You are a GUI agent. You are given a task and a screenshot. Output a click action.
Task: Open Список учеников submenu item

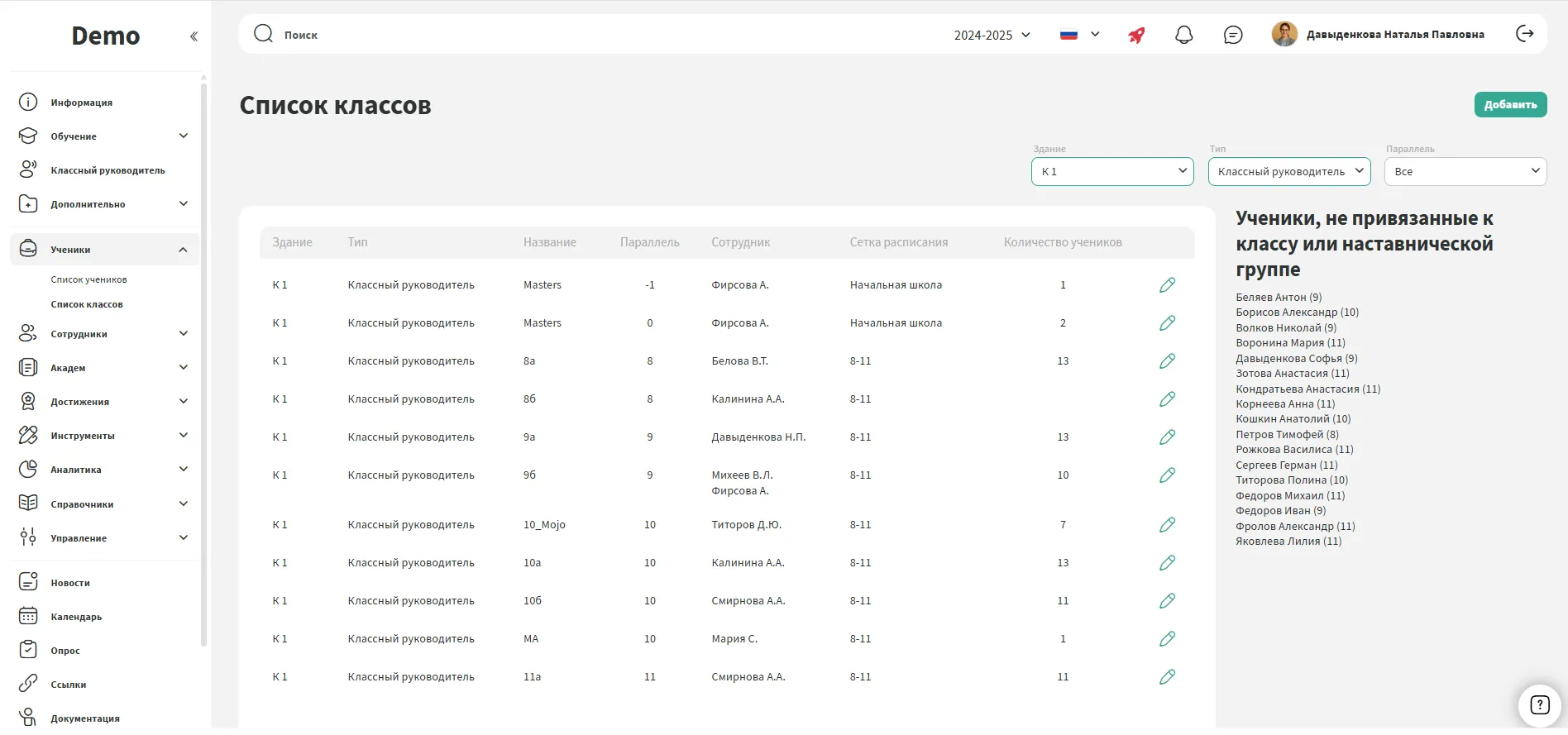(88, 279)
